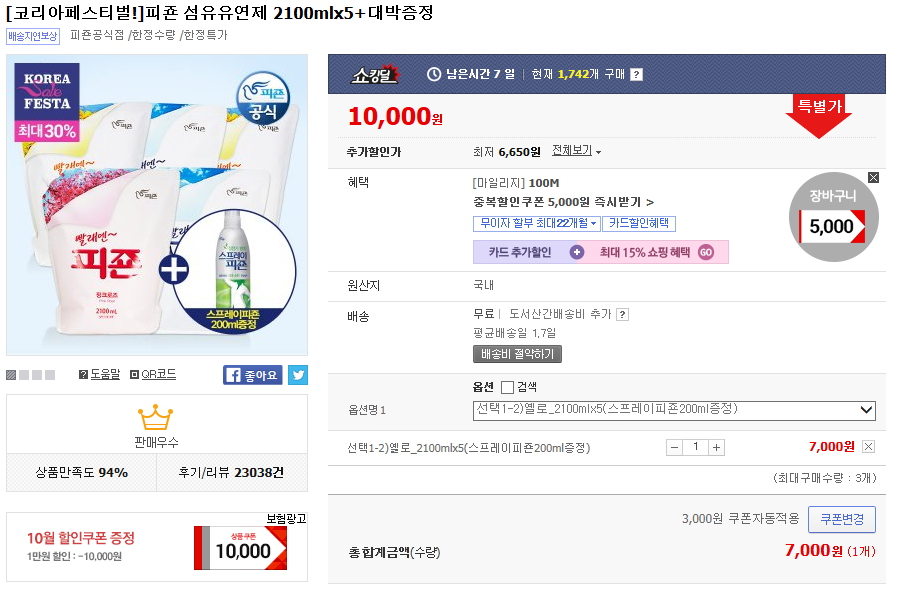Click the 10월 할인쿠폰 증정 banner
The width and height of the screenshot is (899, 595).
(157, 546)
